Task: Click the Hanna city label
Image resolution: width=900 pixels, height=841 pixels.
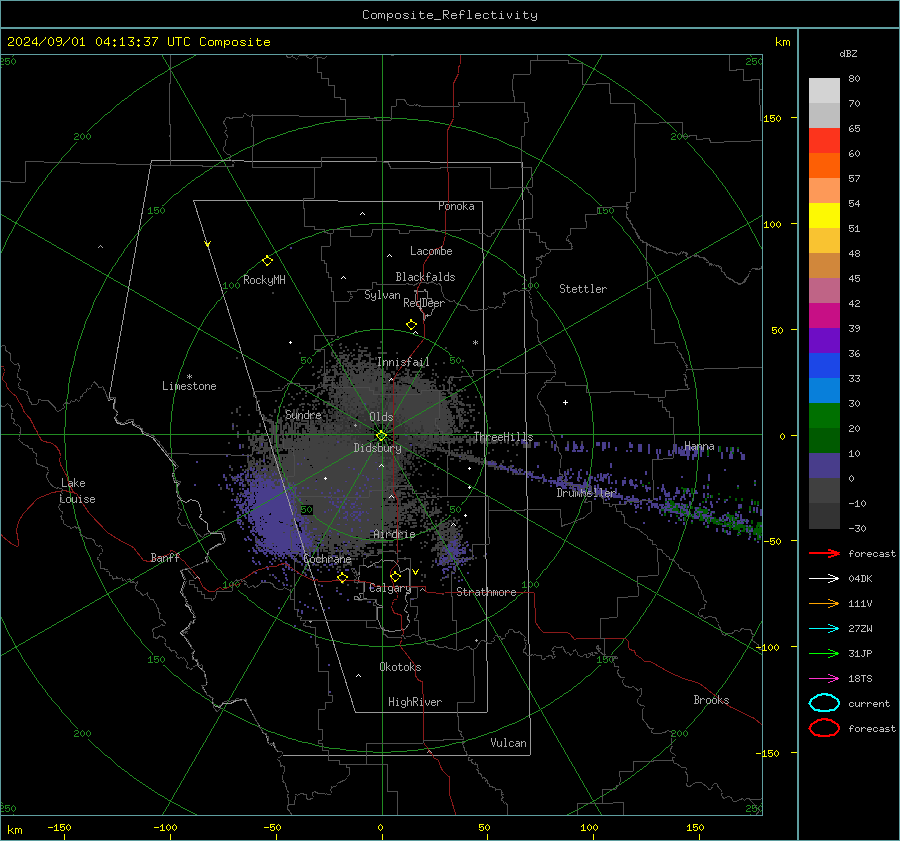Action: [699, 446]
